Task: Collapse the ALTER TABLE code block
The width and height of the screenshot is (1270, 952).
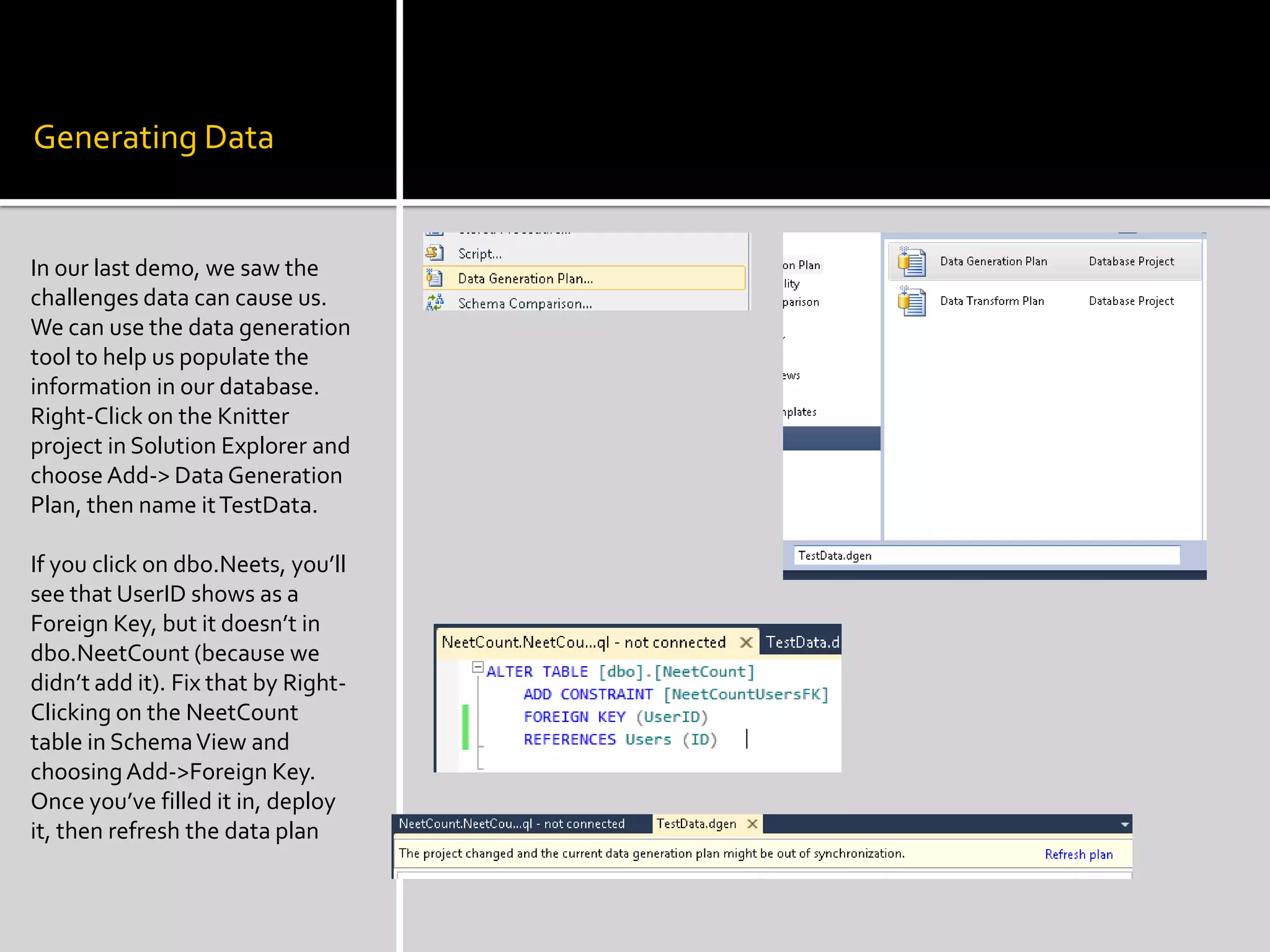Action: [477, 668]
